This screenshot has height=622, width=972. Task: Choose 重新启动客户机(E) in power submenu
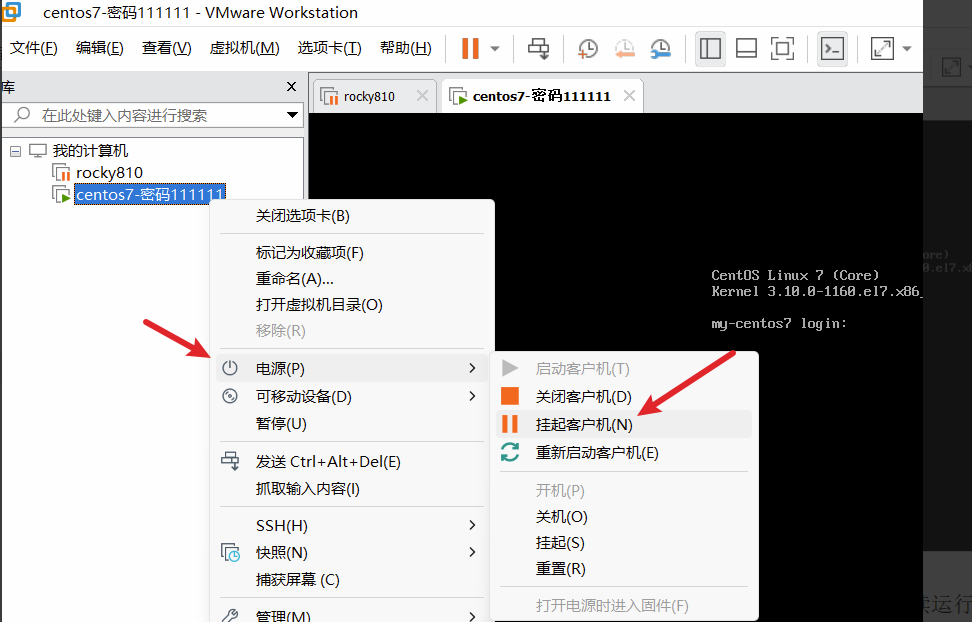point(624,453)
